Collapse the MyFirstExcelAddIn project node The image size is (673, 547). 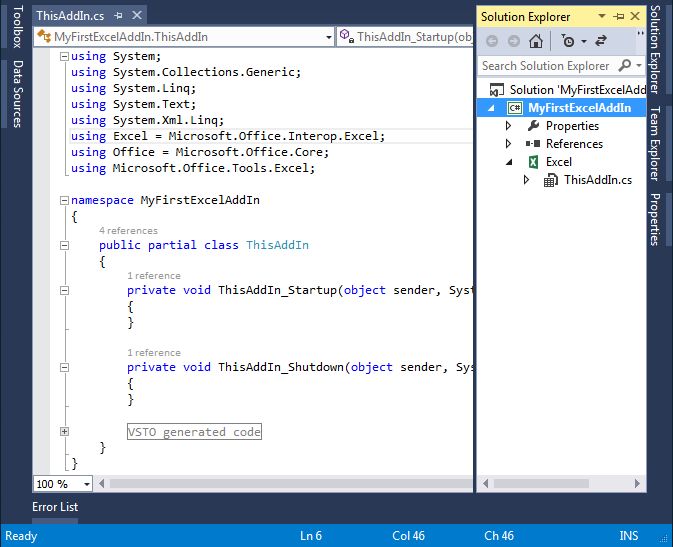tap(491, 108)
